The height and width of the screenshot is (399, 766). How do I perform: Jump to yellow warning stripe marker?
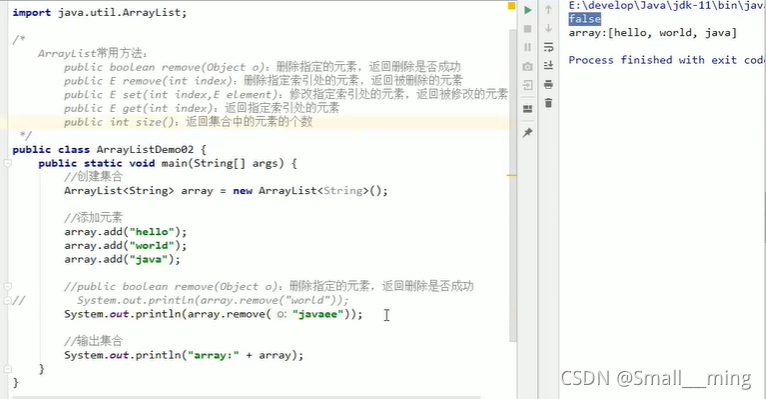tap(512, 175)
